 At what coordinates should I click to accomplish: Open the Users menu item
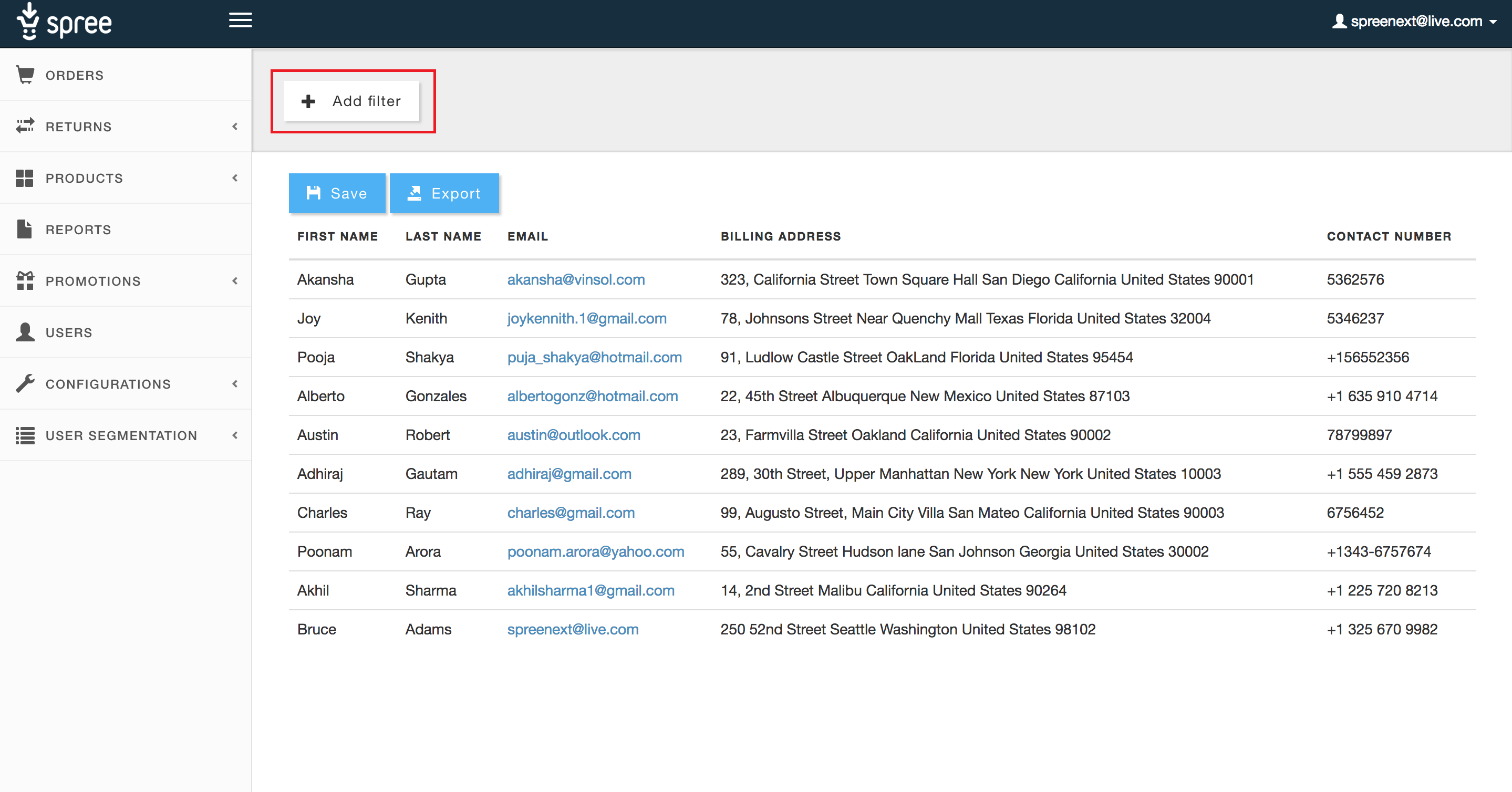pyautogui.click(x=69, y=332)
